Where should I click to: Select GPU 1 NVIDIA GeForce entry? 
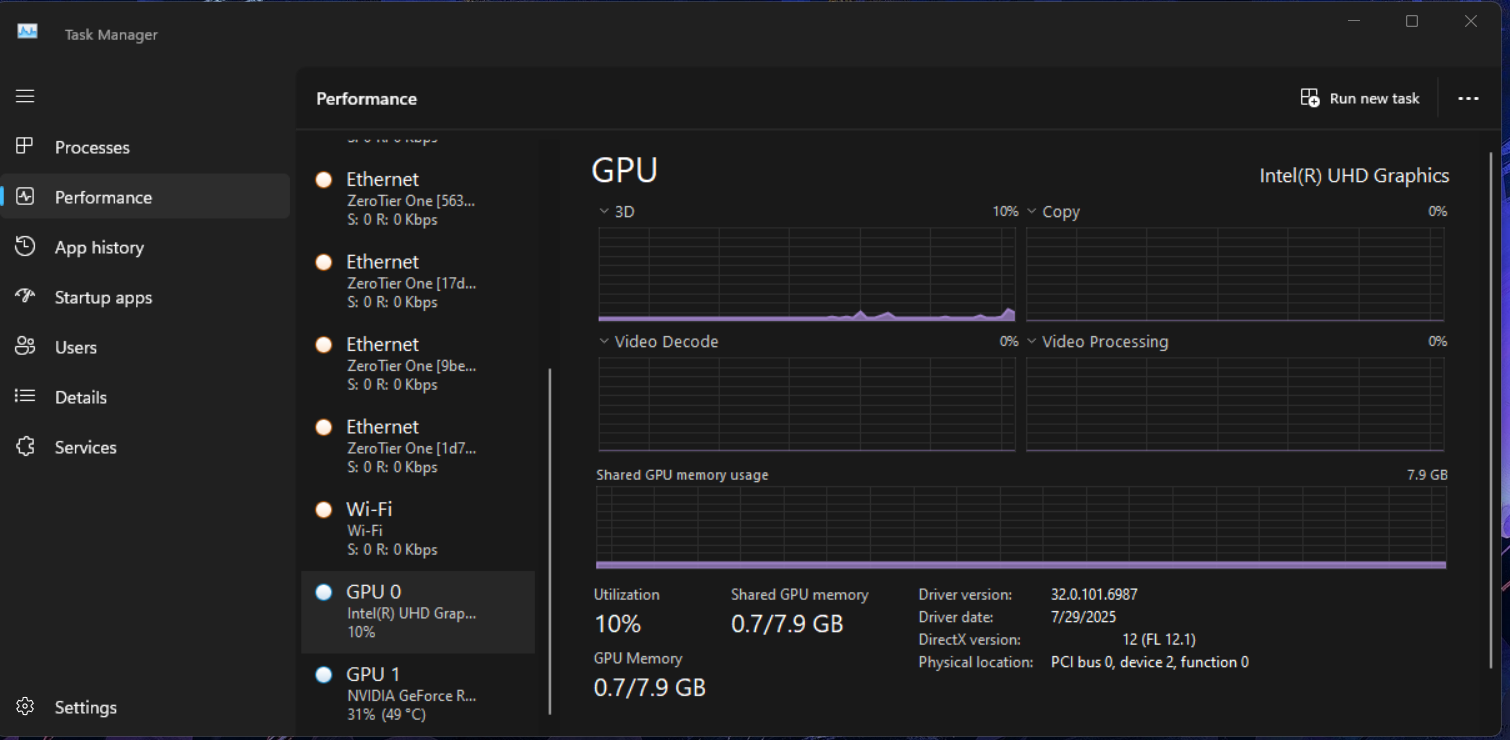tap(418, 693)
